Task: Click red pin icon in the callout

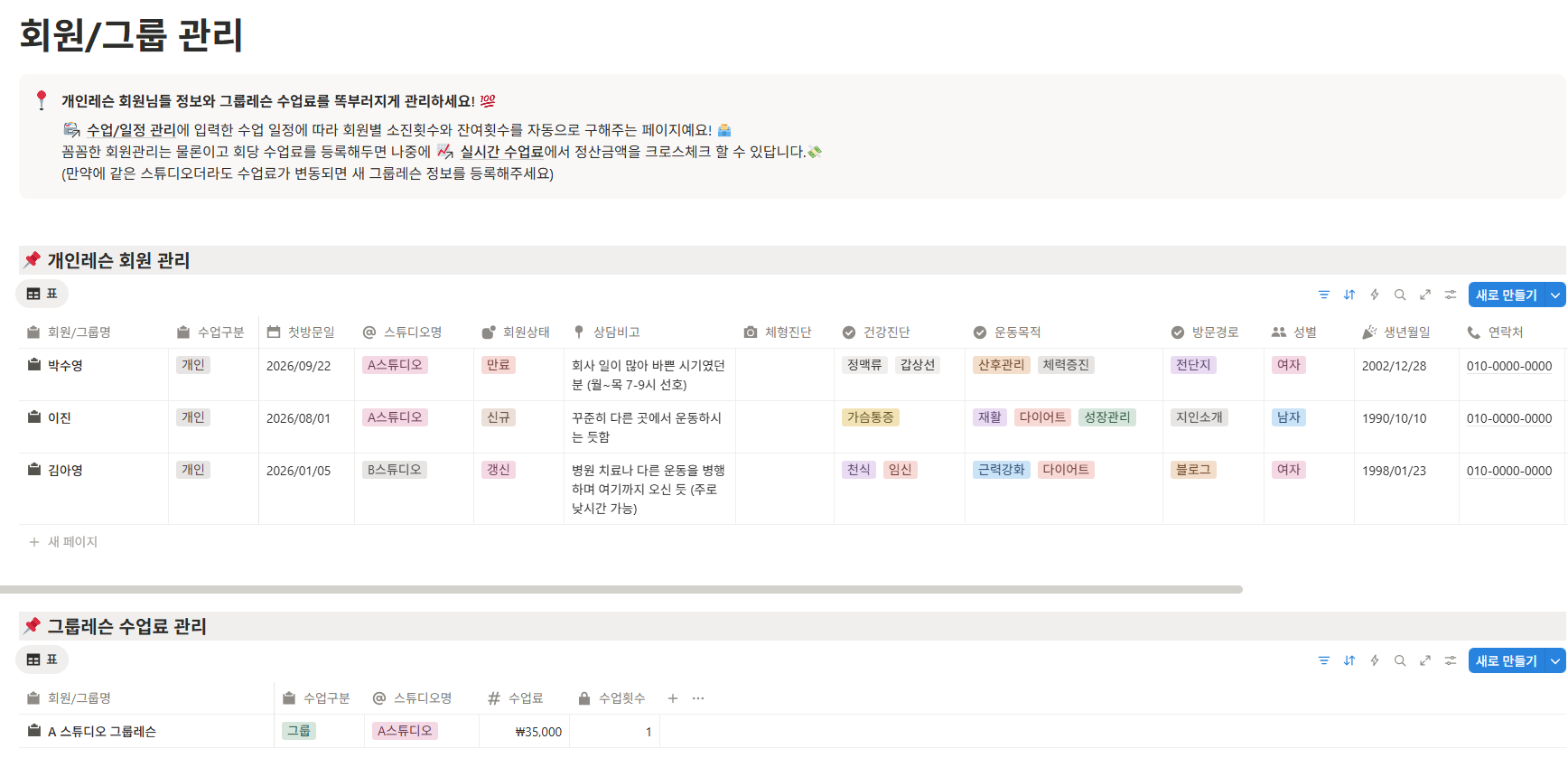Action: pyautogui.click(x=42, y=100)
